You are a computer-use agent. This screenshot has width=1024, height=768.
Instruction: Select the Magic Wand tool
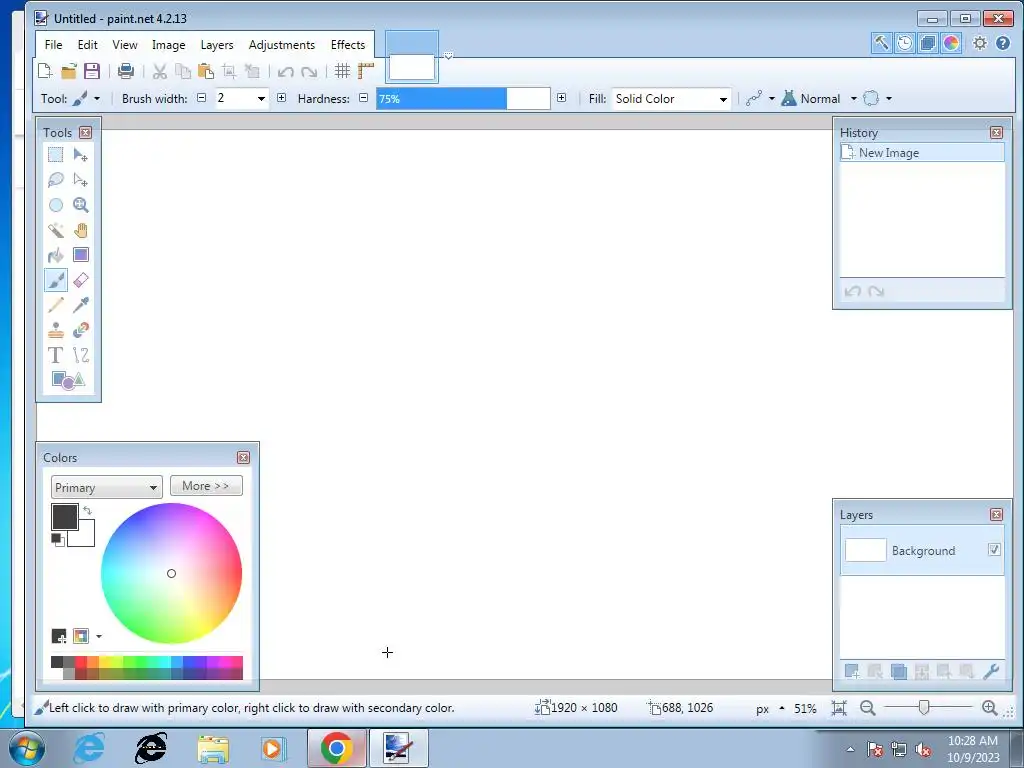(x=56, y=230)
